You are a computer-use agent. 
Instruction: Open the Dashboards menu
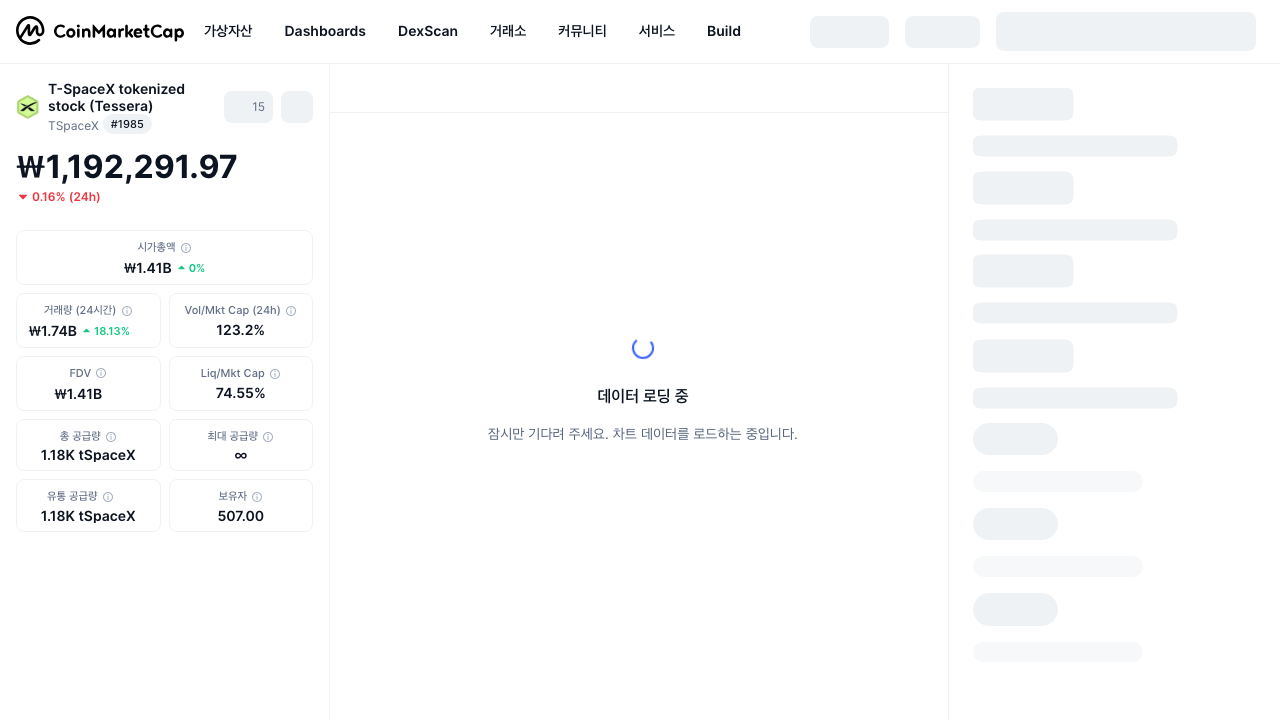(325, 31)
